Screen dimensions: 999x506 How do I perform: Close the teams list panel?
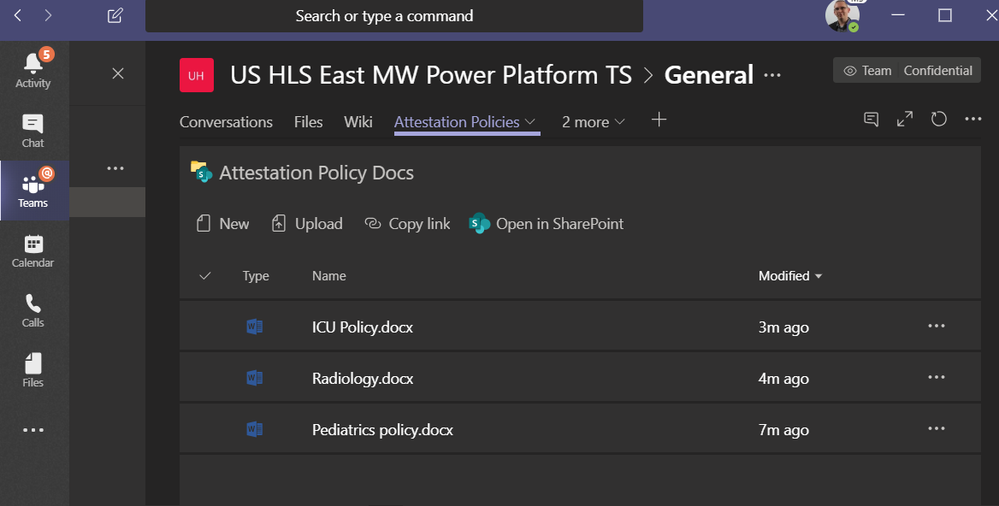click(x=118, y=74)
